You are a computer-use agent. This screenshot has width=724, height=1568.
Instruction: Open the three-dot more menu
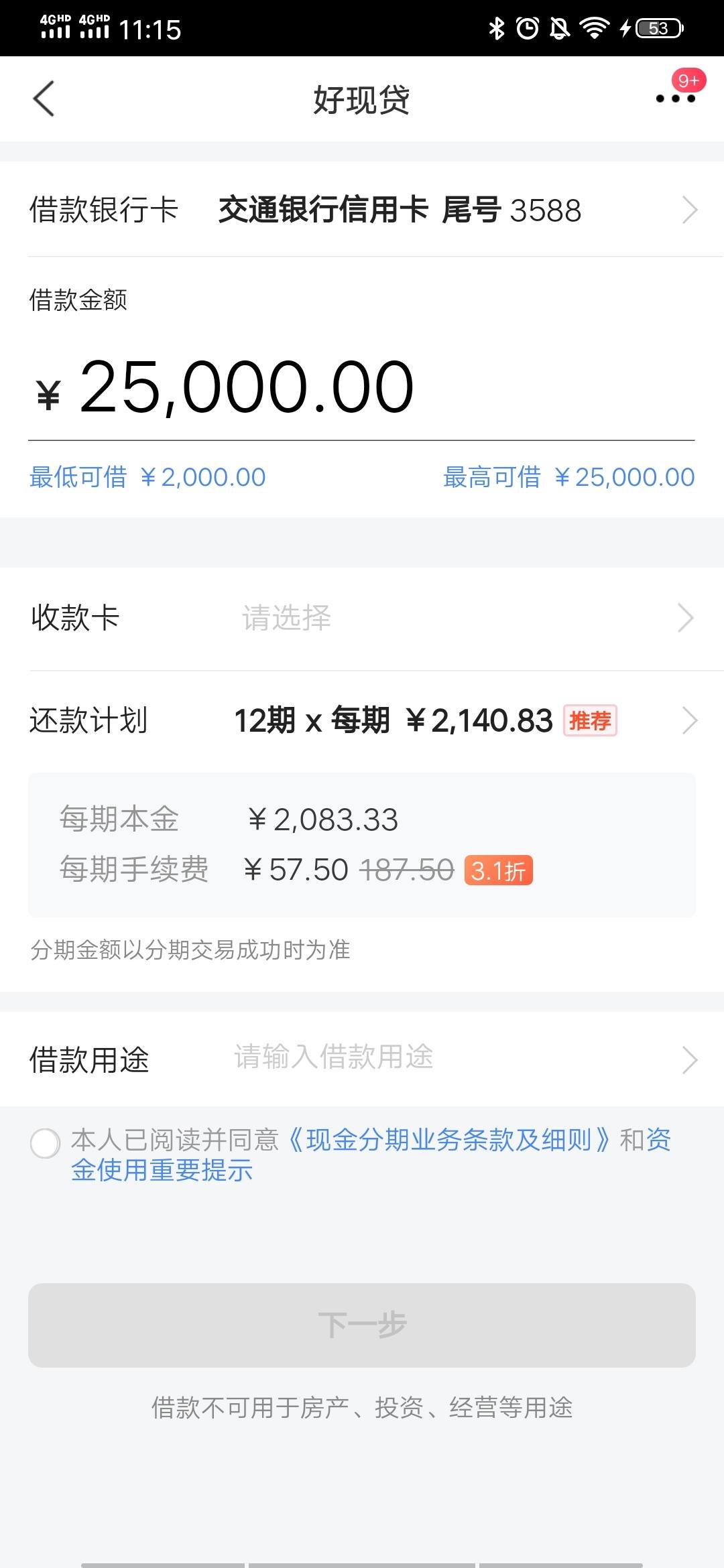675,99
